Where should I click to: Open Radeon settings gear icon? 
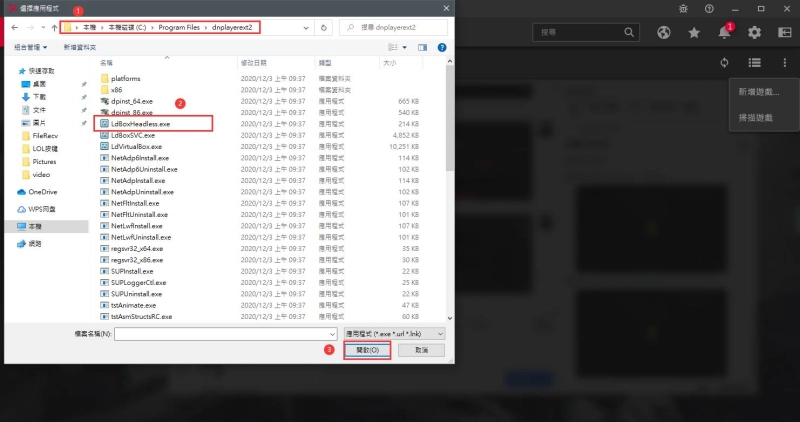click(x=755, y=33)
